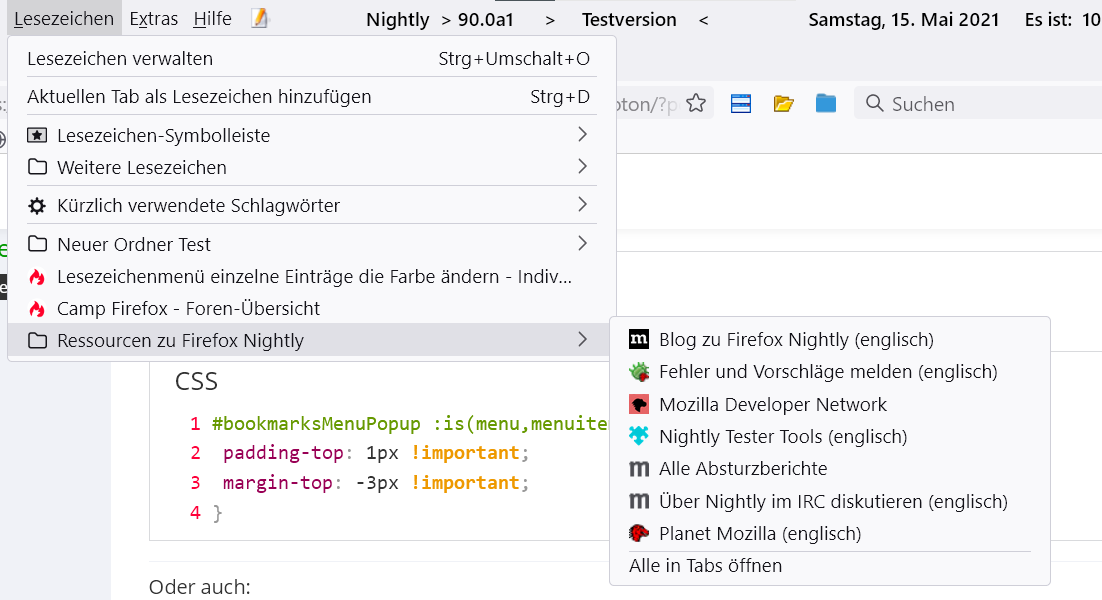Open Mozilla Developer Network bookmark
Viewport: 1102px width, 600px height.
pyautogui.click(x=772, y=405)
